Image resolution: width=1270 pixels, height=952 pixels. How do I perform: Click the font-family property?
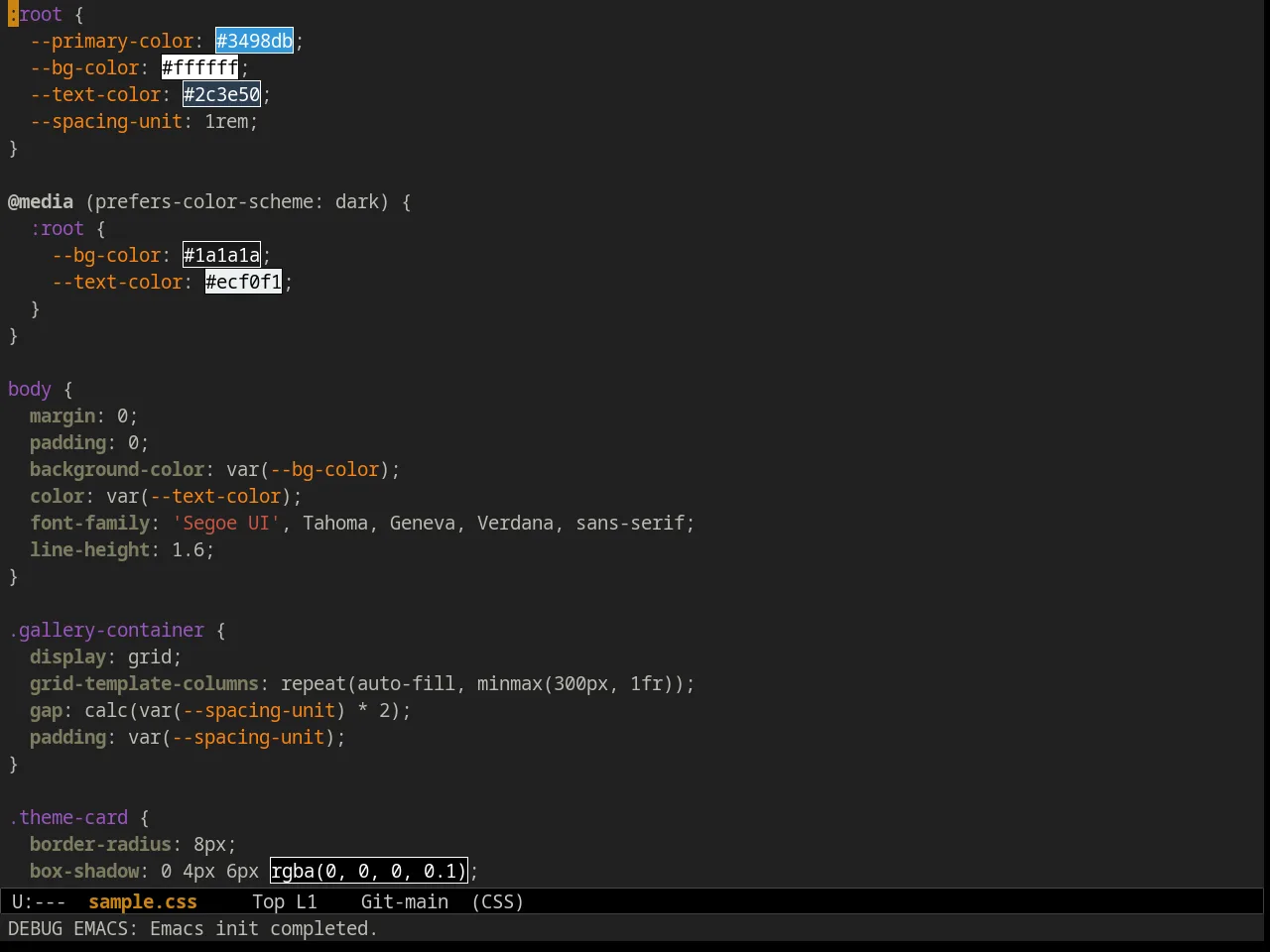point(90,523)
